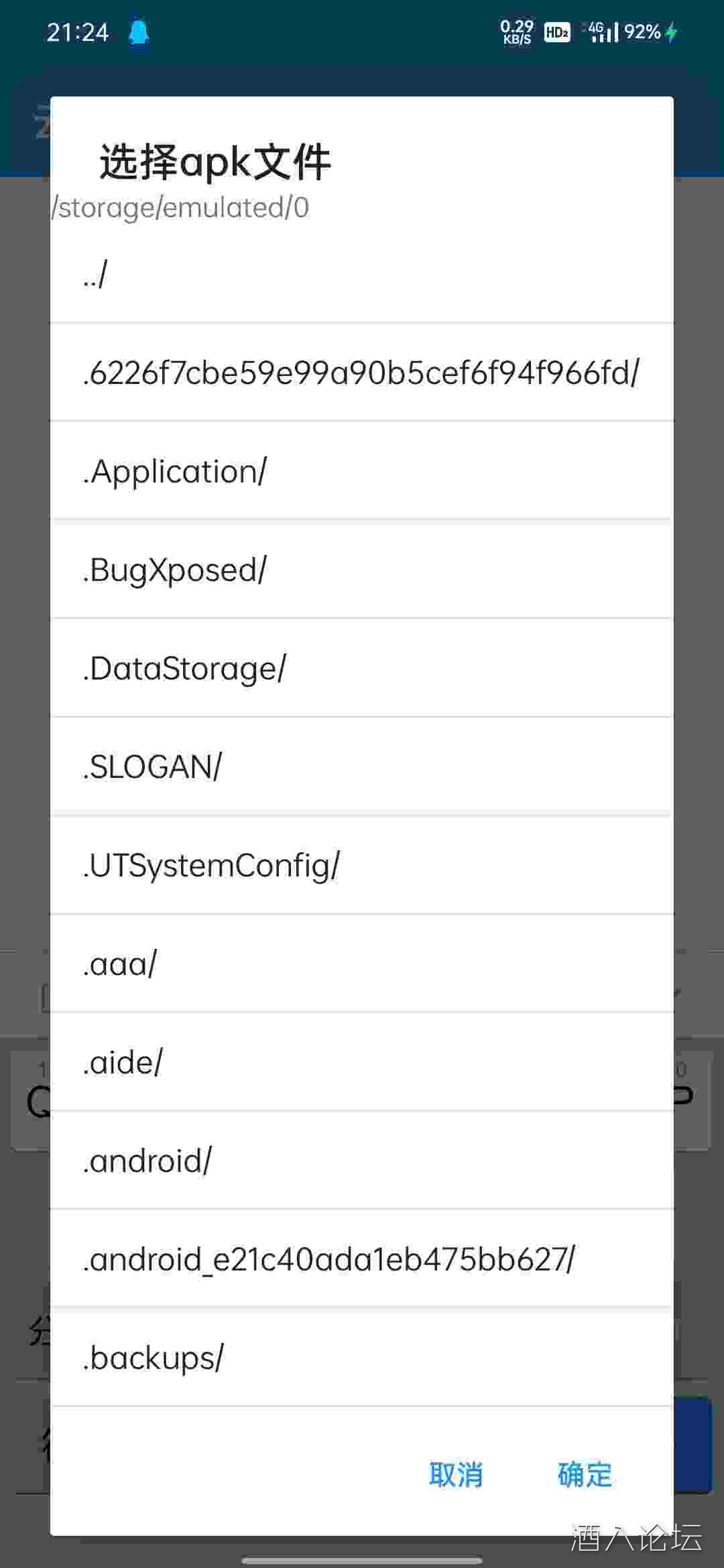Viewport: 724px width, 1568px height.
Task: Open the .BugXposed folder
Action: pyautogui.click(x=362, y=570)
